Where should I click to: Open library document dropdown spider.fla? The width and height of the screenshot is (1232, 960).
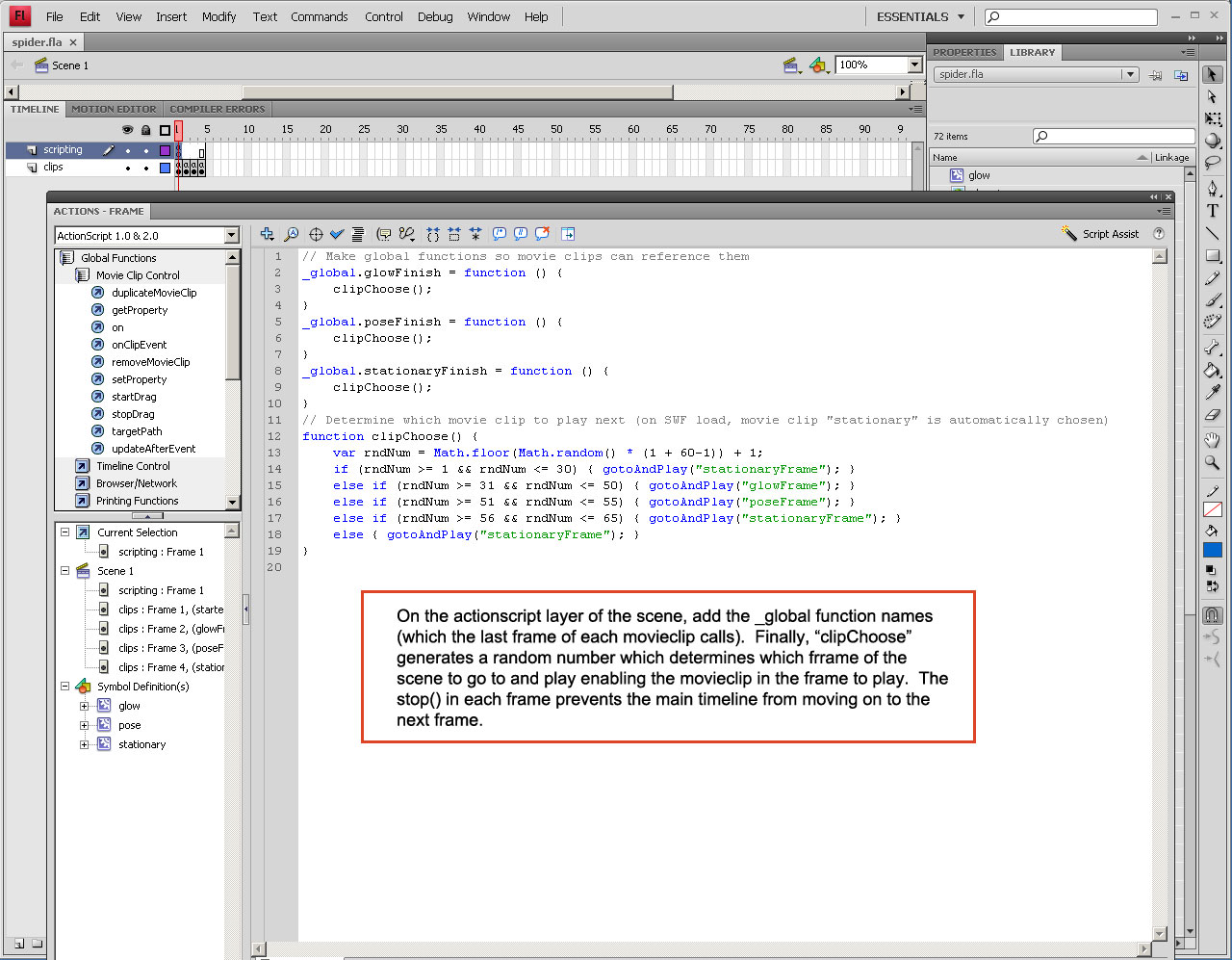point(1037,74)
